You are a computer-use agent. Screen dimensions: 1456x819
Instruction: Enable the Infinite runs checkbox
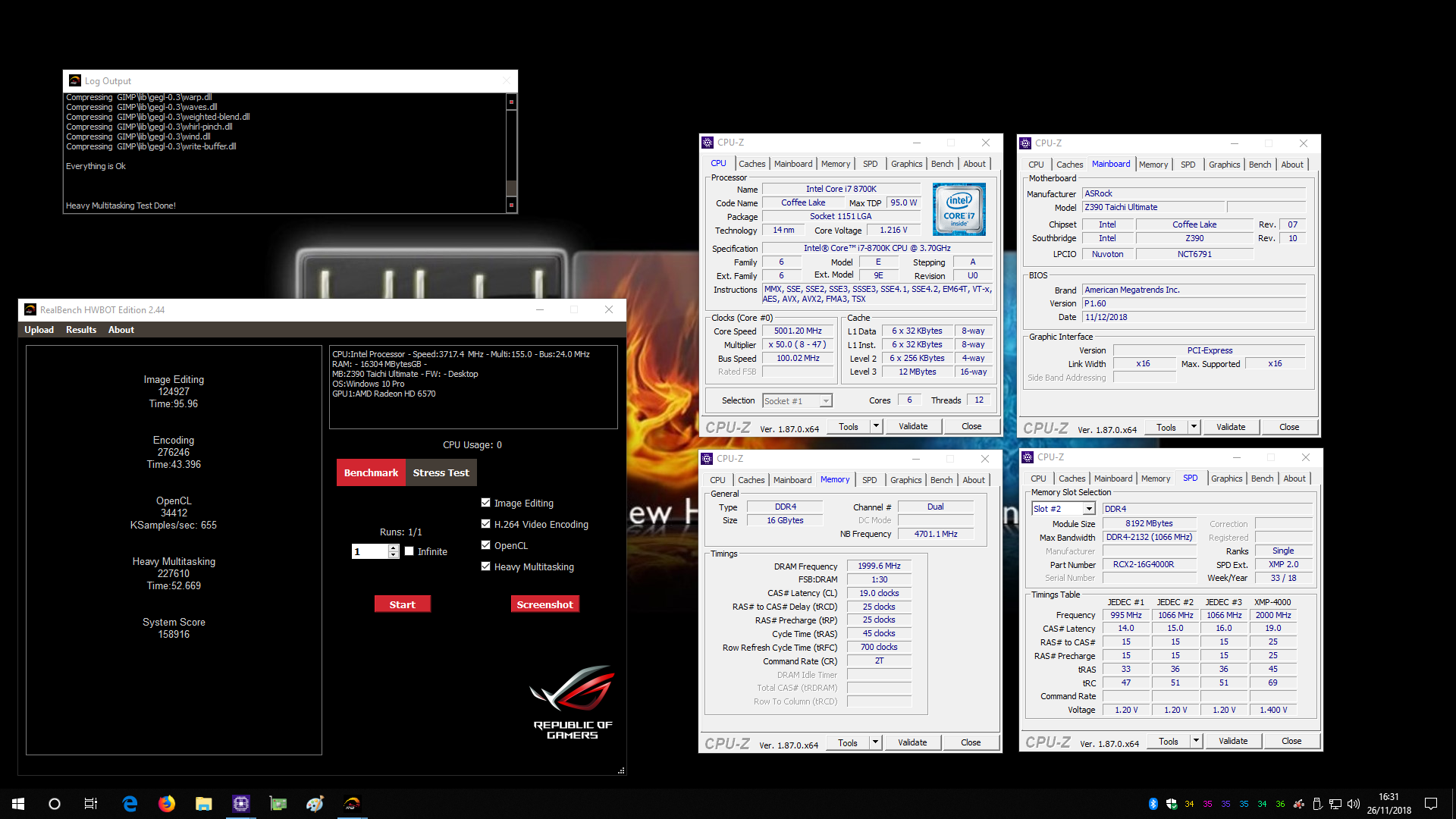(x=409, y=551)
